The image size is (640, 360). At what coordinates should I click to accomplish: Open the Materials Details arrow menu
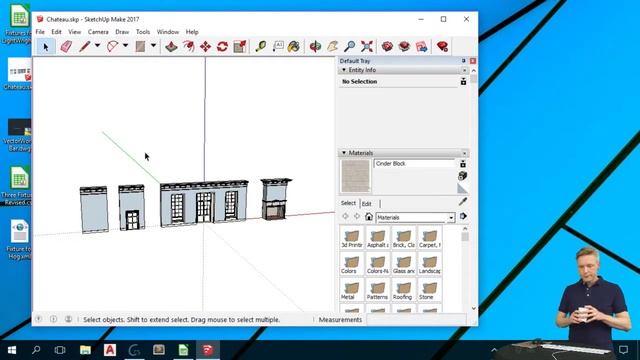tap(463, 216)
